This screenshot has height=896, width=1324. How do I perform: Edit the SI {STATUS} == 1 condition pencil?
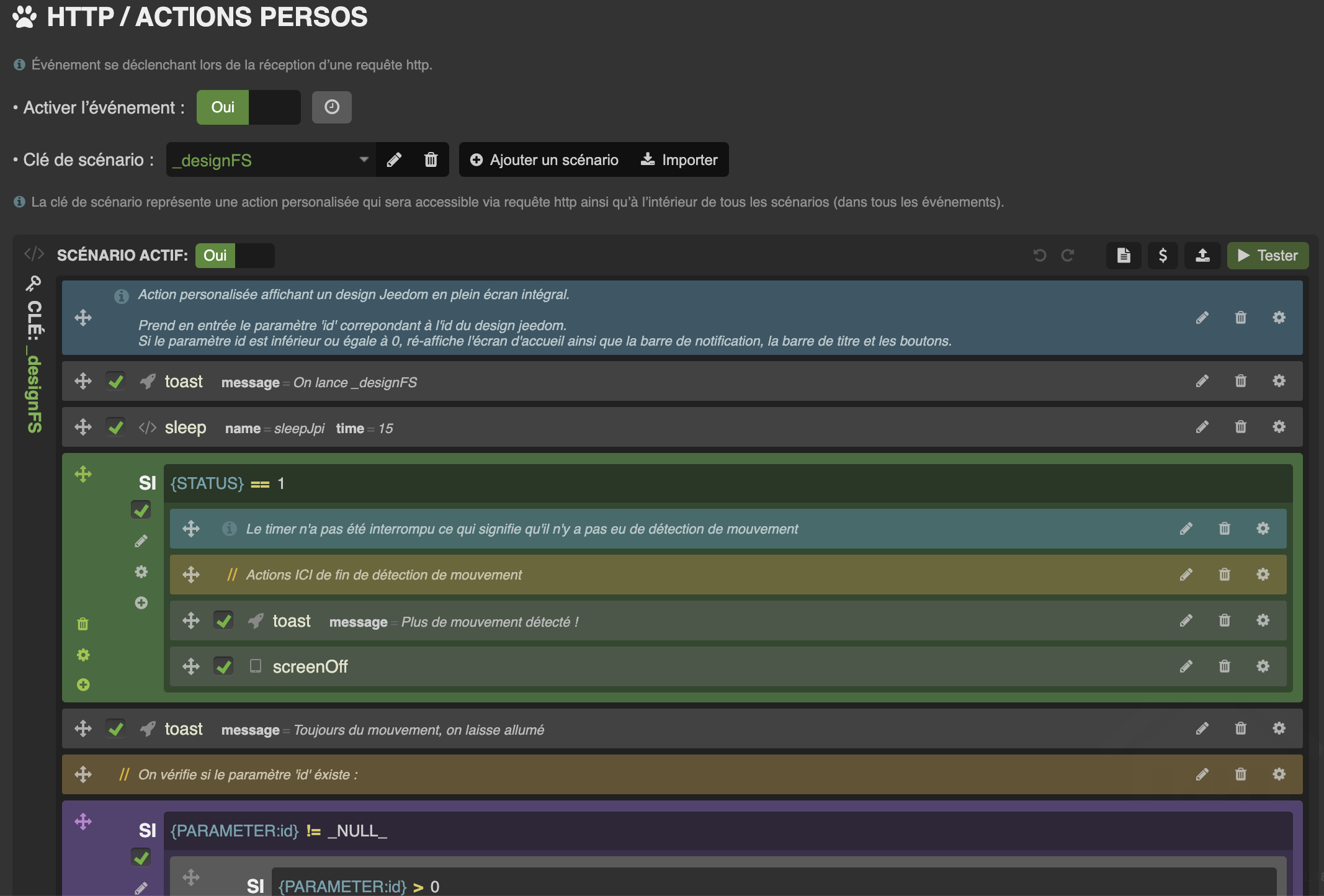coord(141,541)
